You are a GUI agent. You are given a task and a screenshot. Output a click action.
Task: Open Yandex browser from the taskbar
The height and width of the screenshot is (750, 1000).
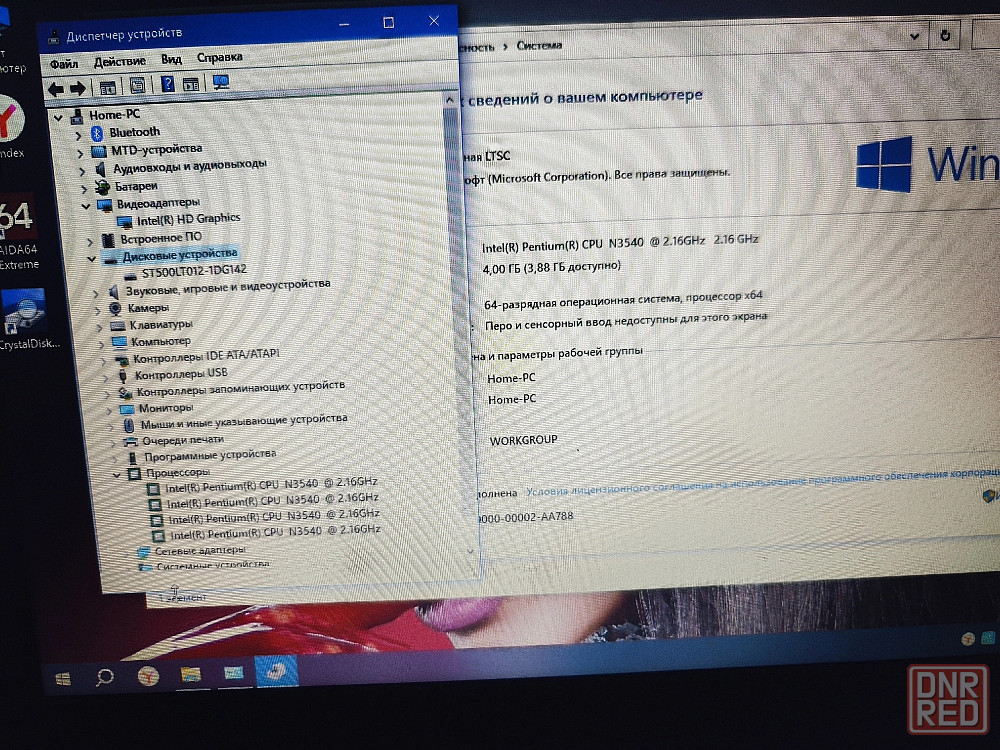(148, 676)
